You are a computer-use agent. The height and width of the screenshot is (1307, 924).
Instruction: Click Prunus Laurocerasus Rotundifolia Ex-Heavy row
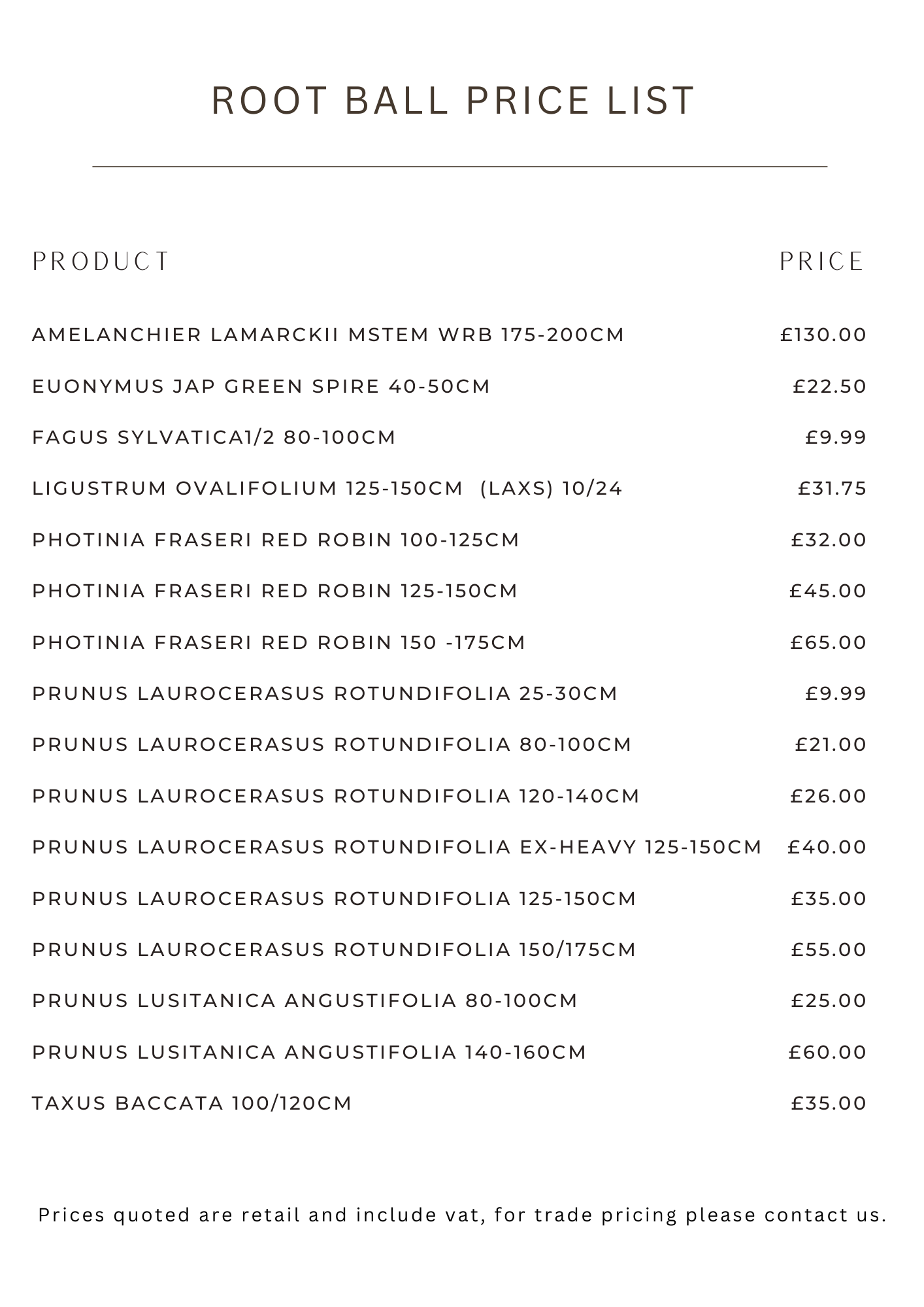397,847
